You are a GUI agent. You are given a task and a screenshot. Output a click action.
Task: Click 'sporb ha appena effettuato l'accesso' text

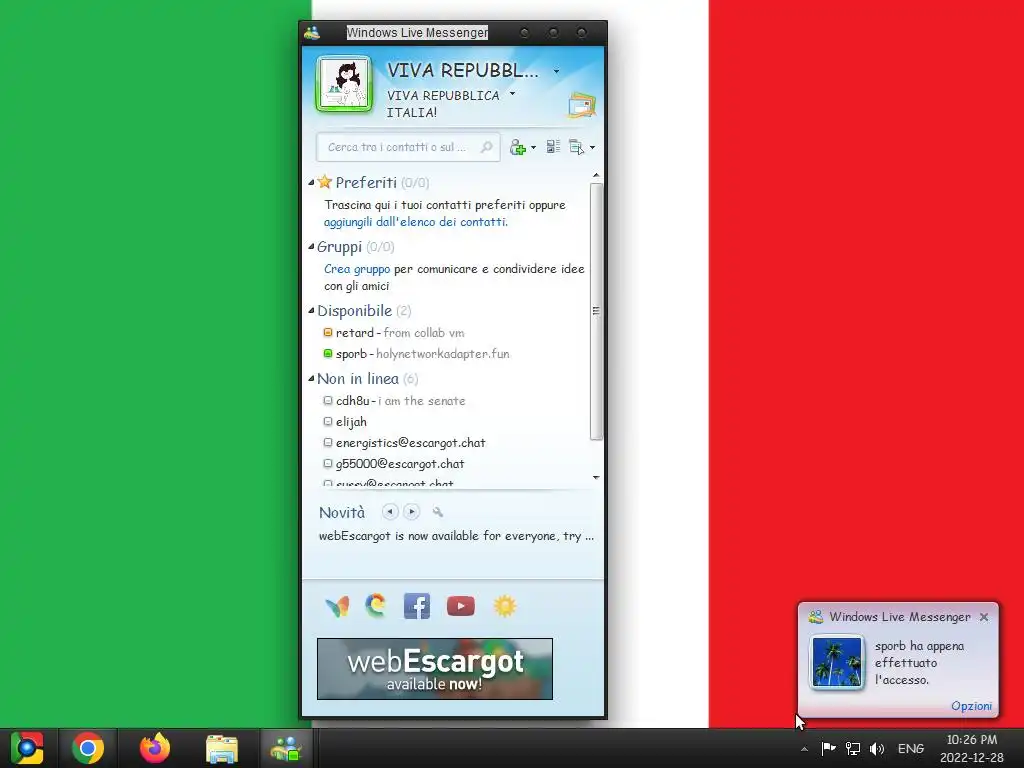pyautogui.click(x=920, y=663)
